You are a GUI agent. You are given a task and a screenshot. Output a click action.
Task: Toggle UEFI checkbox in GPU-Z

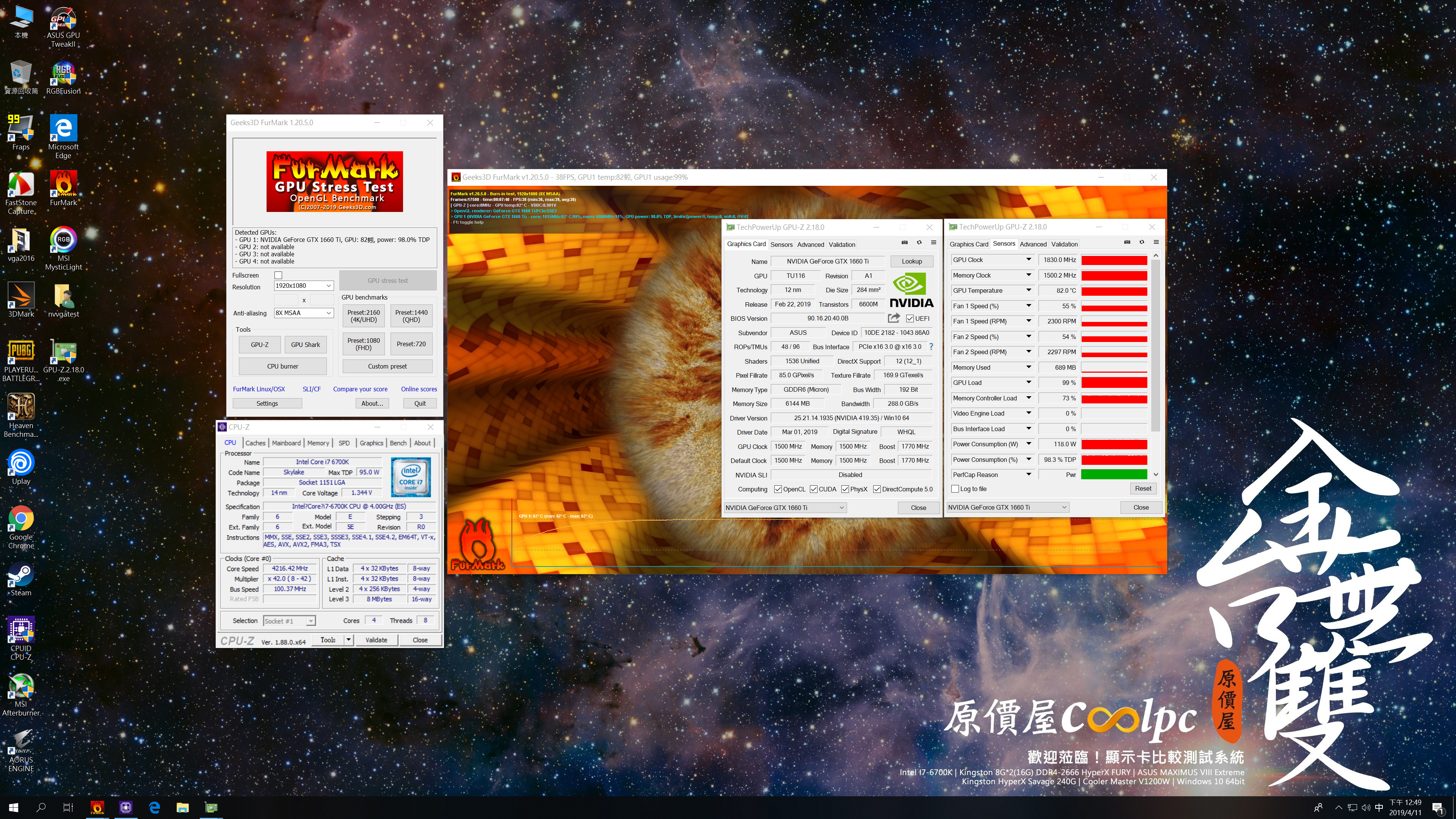coord(910,318)
